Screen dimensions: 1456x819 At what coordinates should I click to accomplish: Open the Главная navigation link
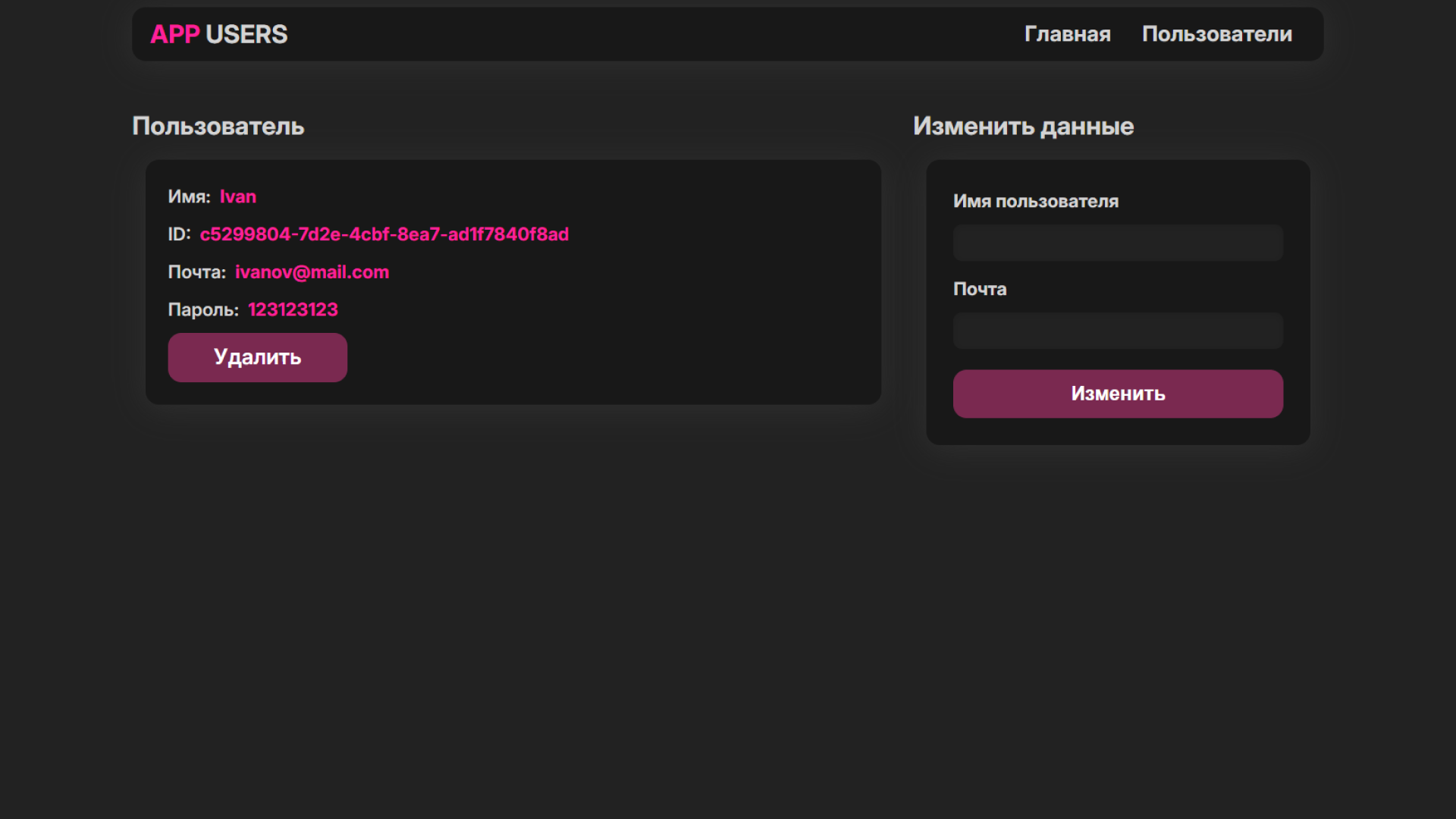[1067, 34]
